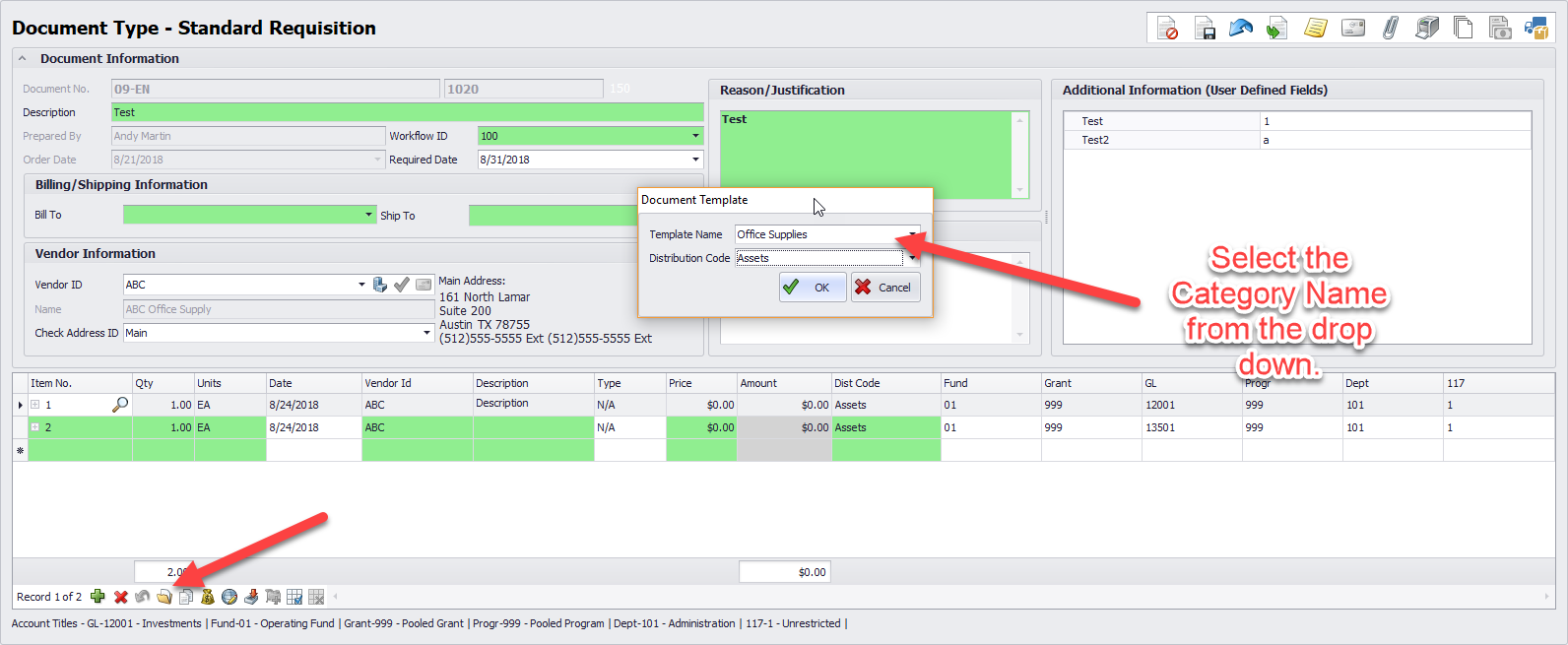Collapse the Document Information section
The width and height of the screenshot is (1568, 645).
coord(23,59)
